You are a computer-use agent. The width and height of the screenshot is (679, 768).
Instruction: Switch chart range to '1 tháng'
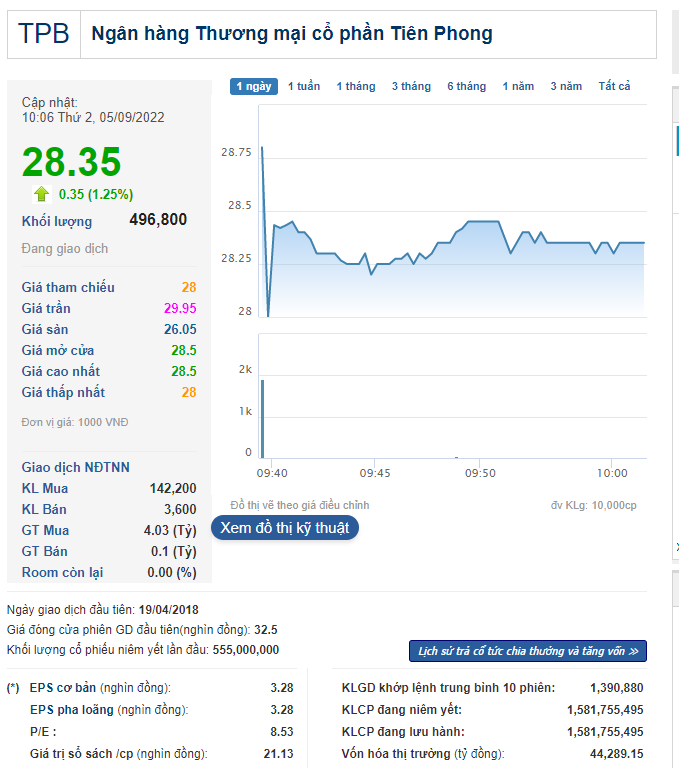356,87
